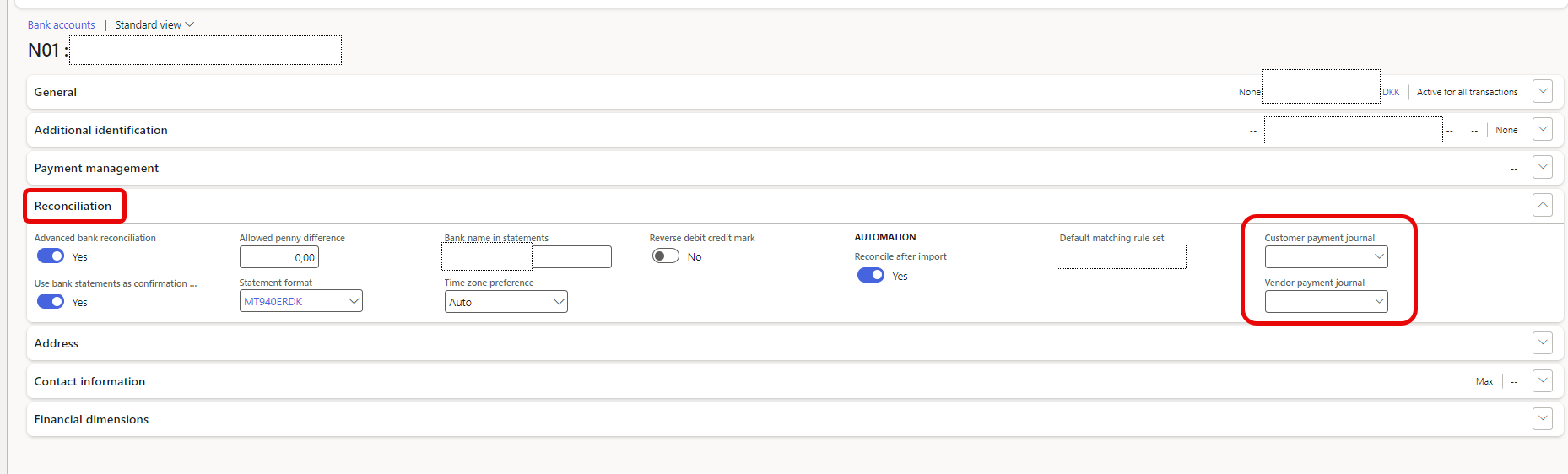Expand the Financial dimensions section chevron
This screenshot has height=474, width=1568.
[x=1542, y=418]
